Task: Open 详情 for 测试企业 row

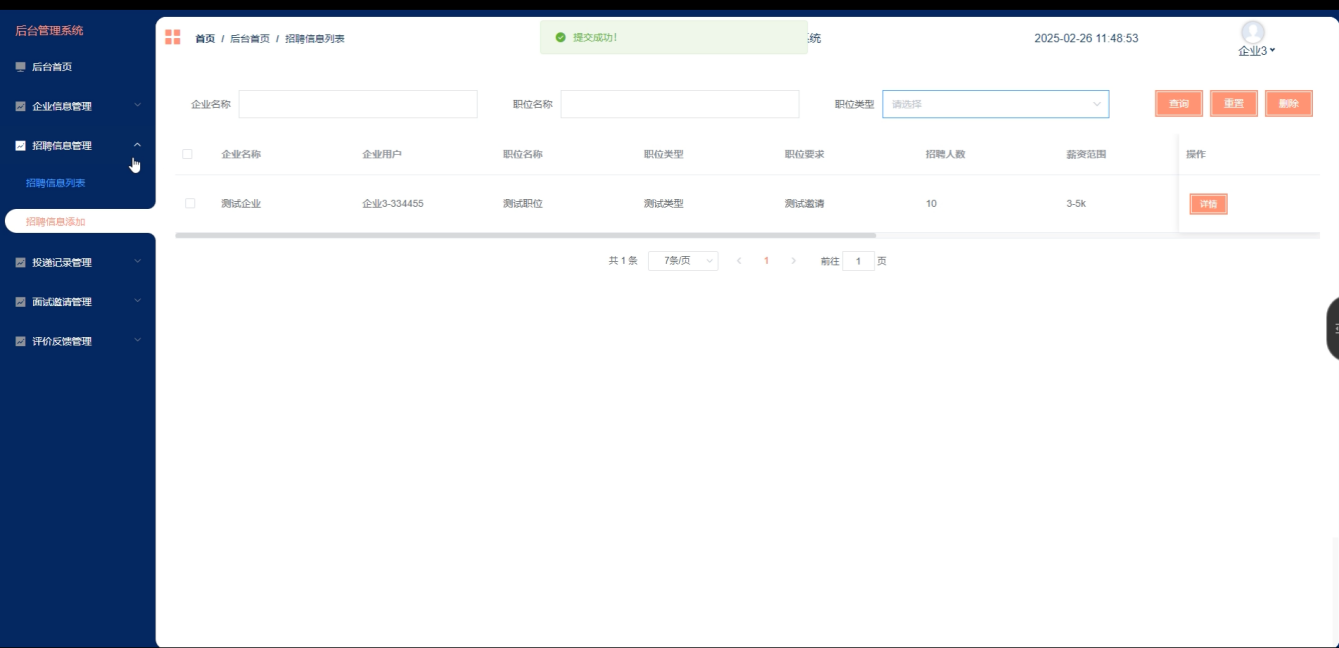Action: (x=1208, y=204)
